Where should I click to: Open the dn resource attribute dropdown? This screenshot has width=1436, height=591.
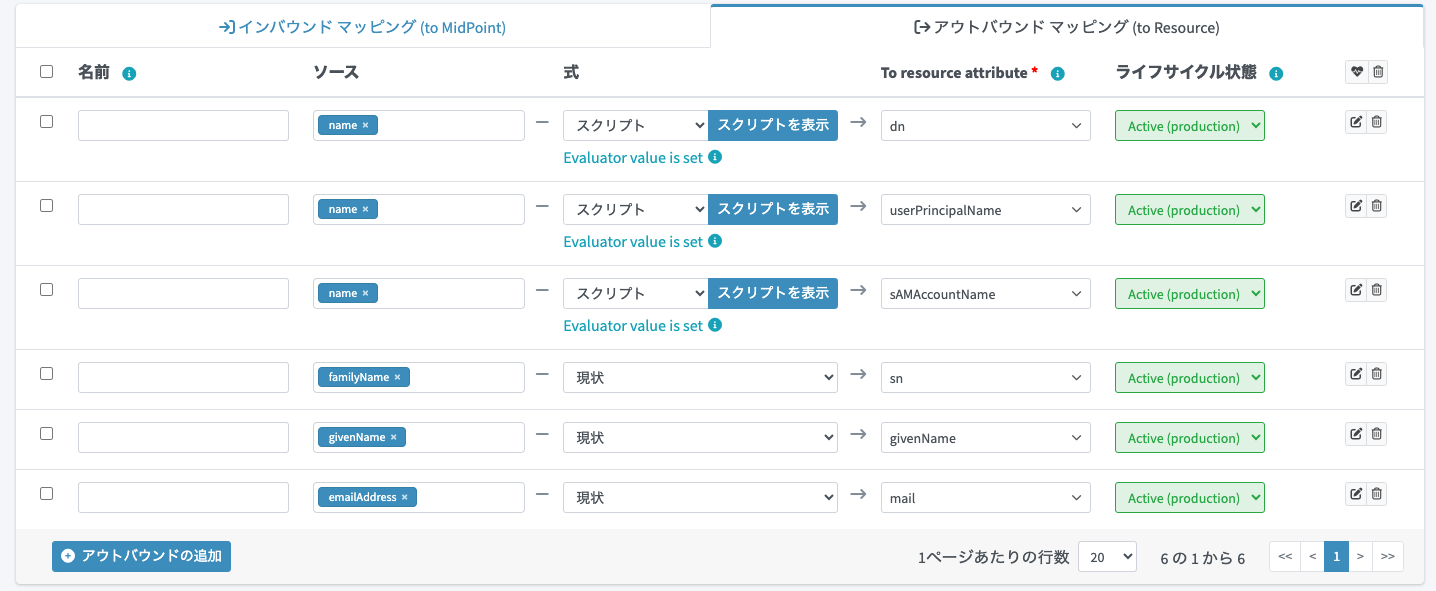(x=985, y=125)
